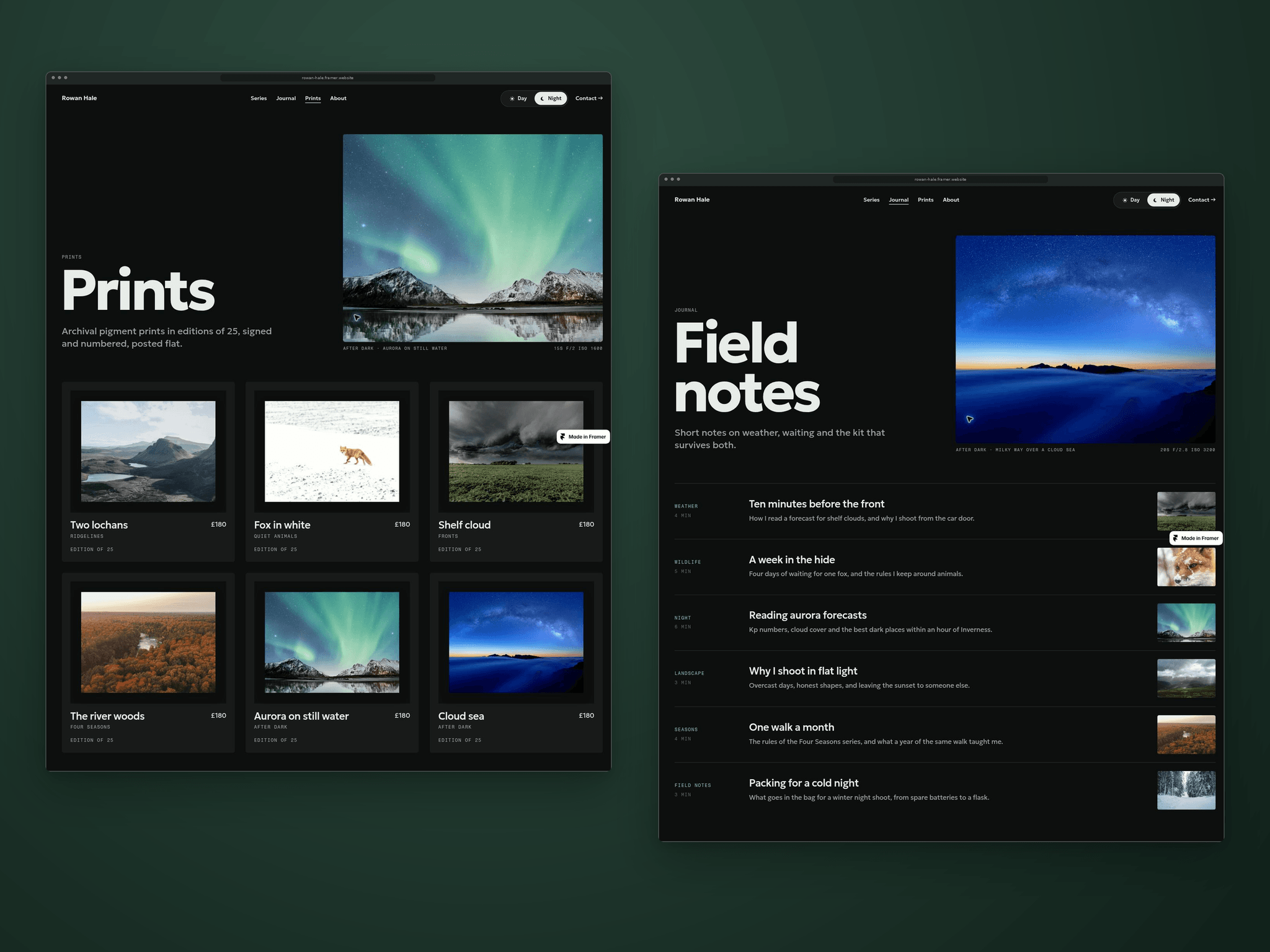
Task: Click moon icon on Journal window Night toggle
Action: pos(1155,200)
